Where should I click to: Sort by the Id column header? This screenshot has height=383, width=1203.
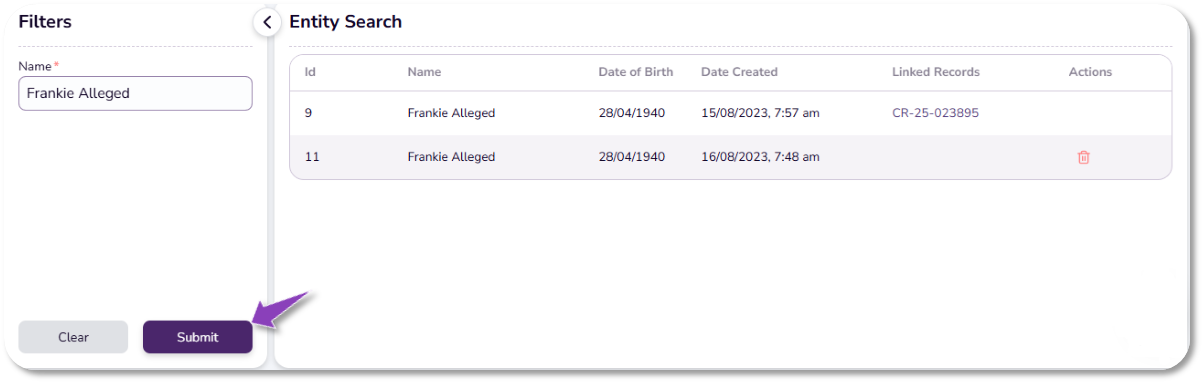click(x=310, y=72)
